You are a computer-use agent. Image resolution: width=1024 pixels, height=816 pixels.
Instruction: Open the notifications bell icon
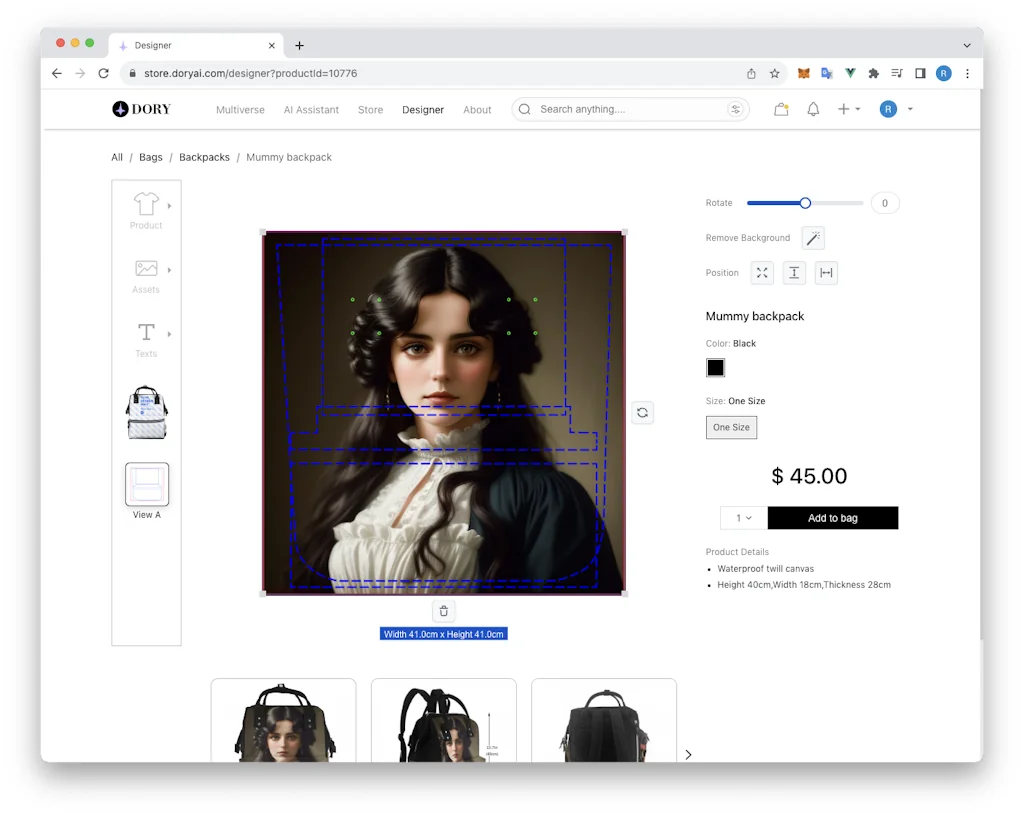[x=813, y=110]
